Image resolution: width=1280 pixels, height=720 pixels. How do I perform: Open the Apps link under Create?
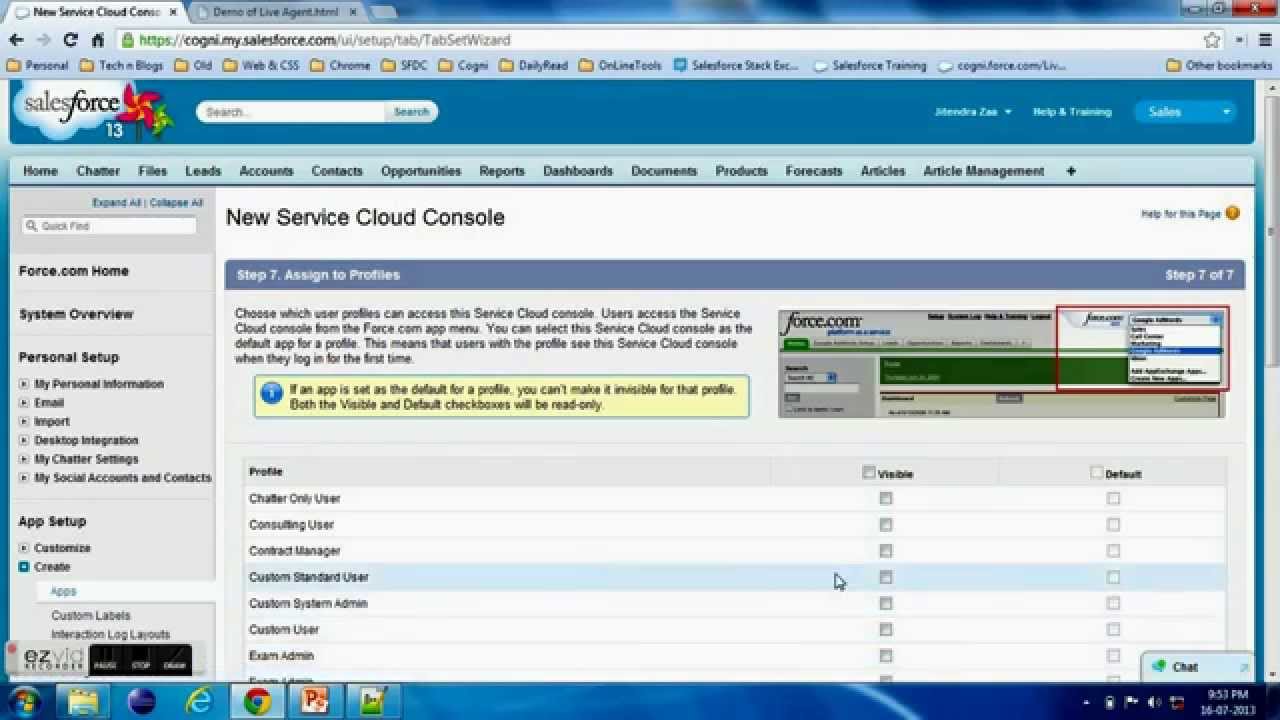coord(63,592)
